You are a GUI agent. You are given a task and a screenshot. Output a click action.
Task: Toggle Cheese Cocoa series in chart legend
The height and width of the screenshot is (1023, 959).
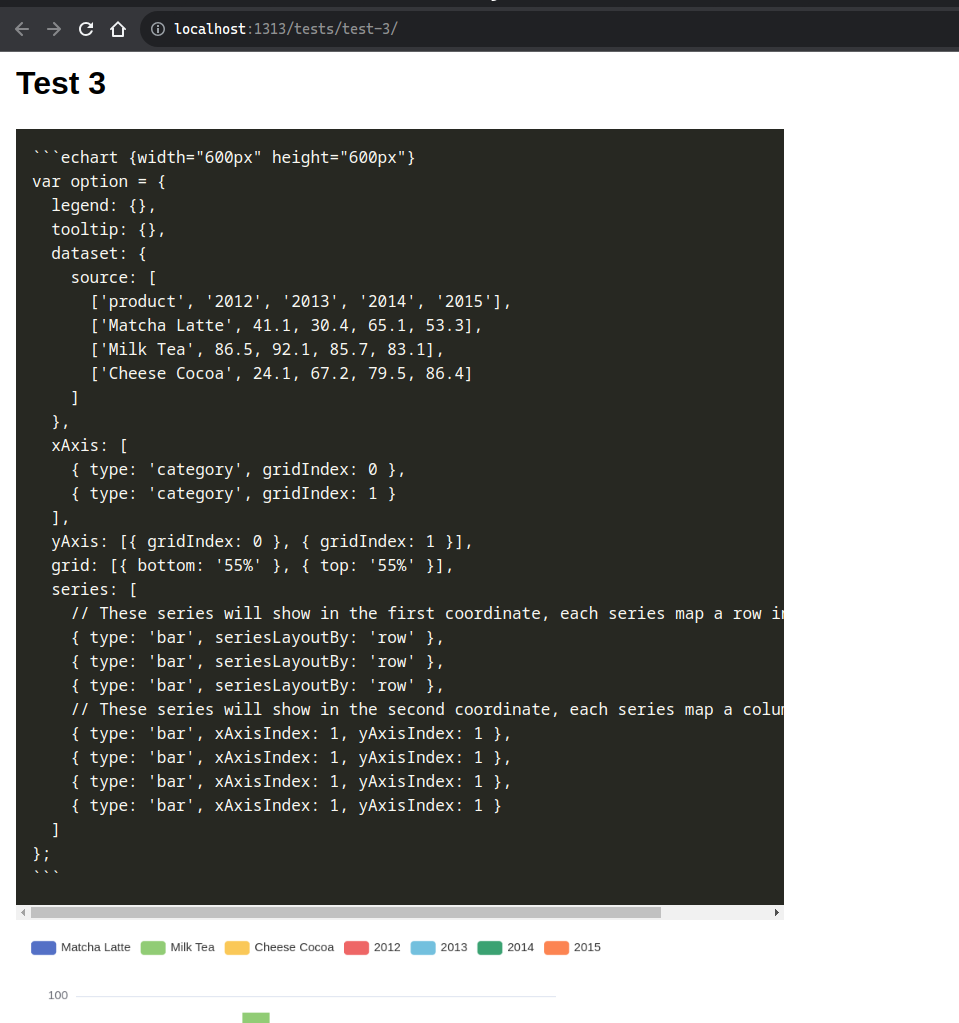coord(279,947)
